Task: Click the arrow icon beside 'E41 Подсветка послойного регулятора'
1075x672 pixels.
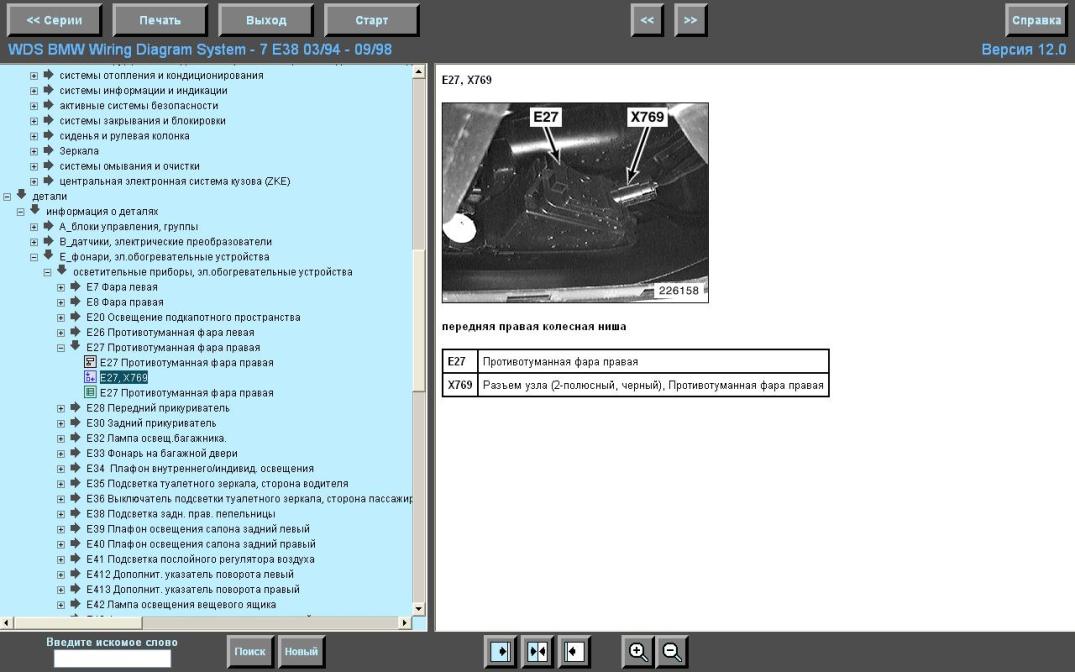Action: pos(75,559)
